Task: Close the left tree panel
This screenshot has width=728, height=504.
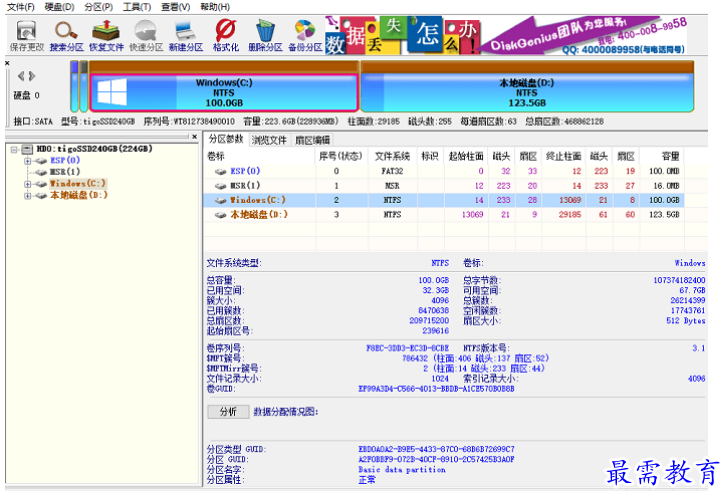Action: pos(195,136)
